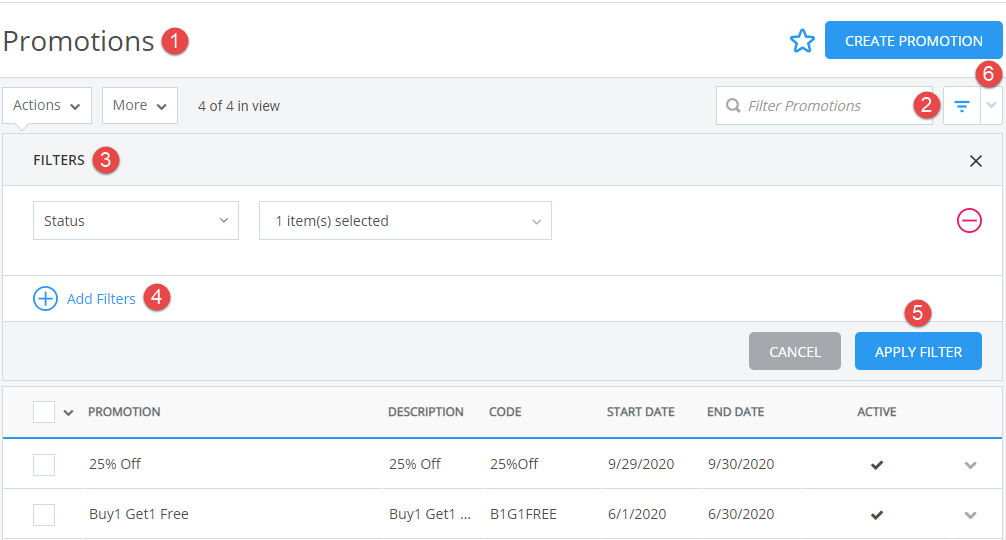The height and width of the screenshot is (540, 1006).
Task: Click the B1G1FREE code cell
Action: coord(524,514)
